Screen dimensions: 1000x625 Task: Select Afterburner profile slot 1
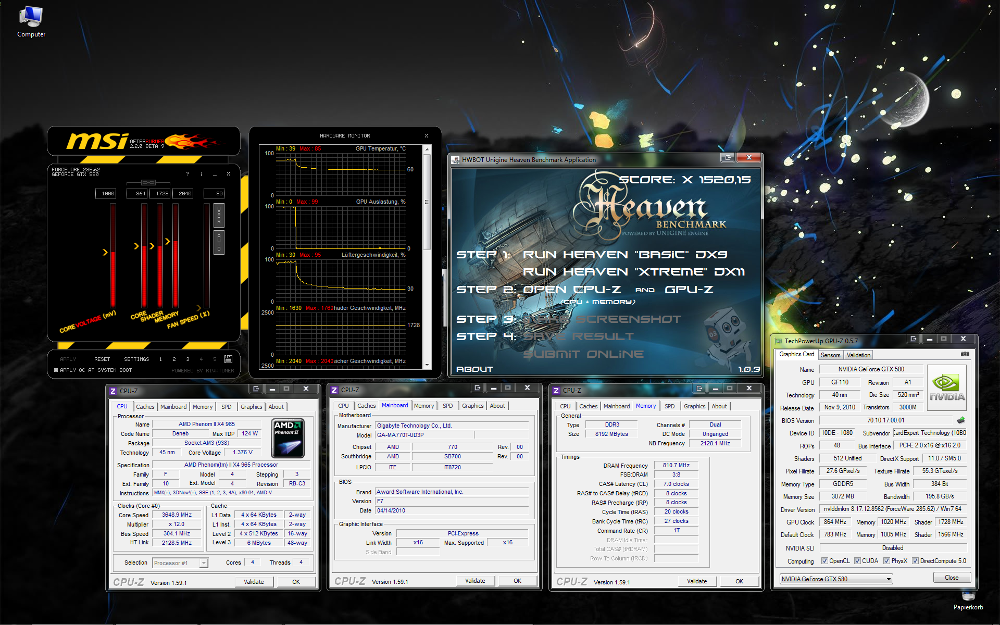pyautogui.click(x=160, y=359)
